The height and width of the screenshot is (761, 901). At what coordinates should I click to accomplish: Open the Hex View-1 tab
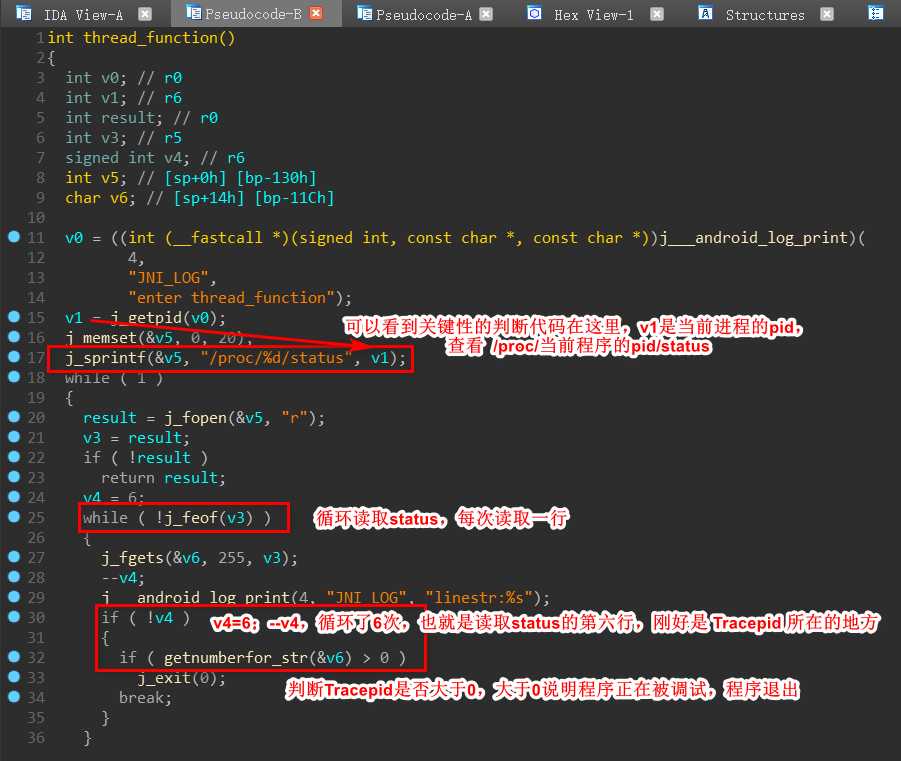coord(594,14)
